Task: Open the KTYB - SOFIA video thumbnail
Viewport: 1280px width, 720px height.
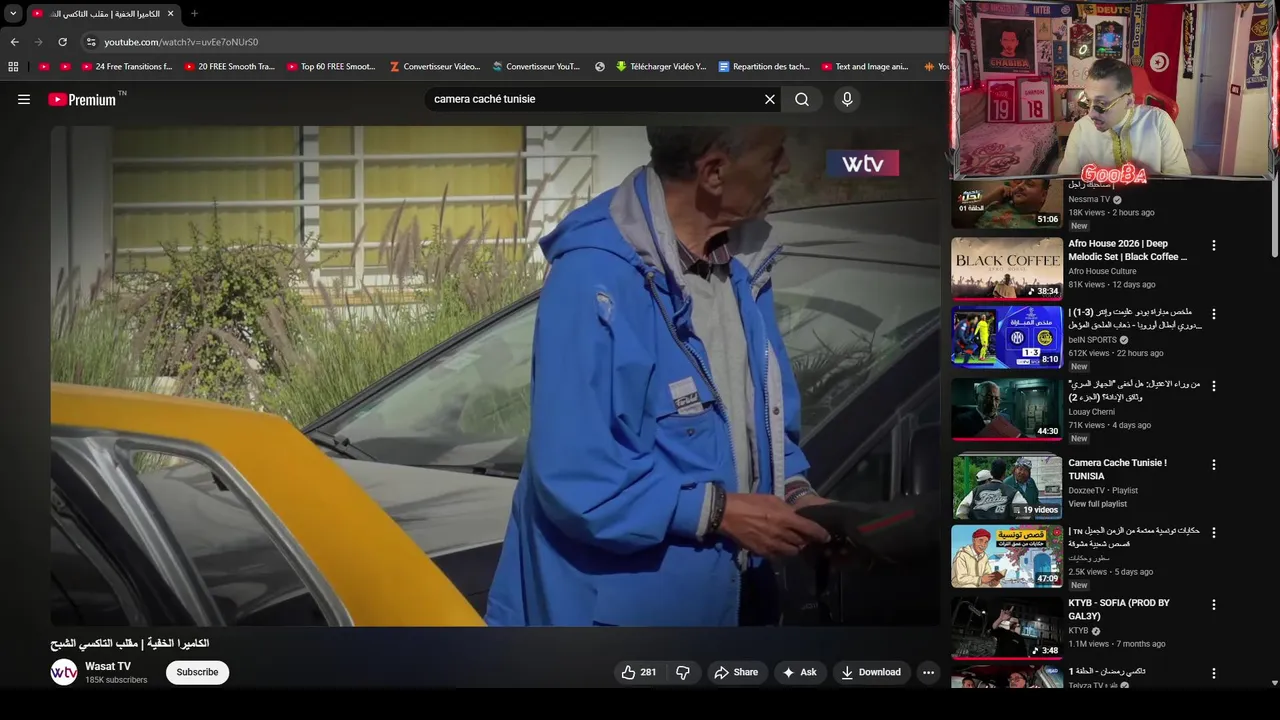Action: point(1007,627)
